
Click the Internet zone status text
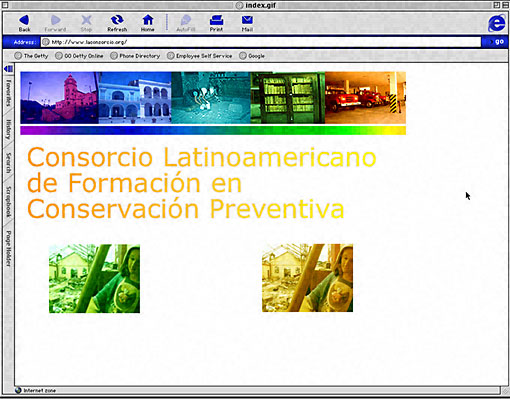tap(40, 390)
